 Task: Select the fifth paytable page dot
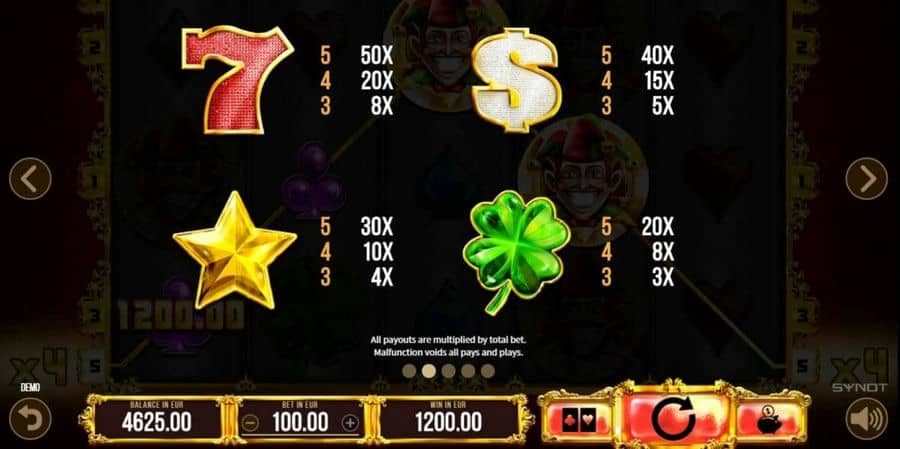[x=488, y=371]
